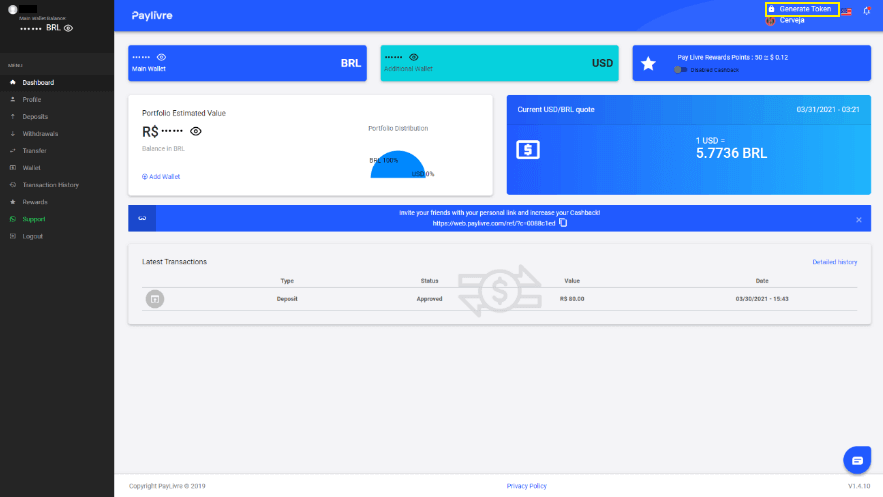The width and height of the screenshot is (883, 497).
Task: Open the language flag selector
Action: point(846,11)
